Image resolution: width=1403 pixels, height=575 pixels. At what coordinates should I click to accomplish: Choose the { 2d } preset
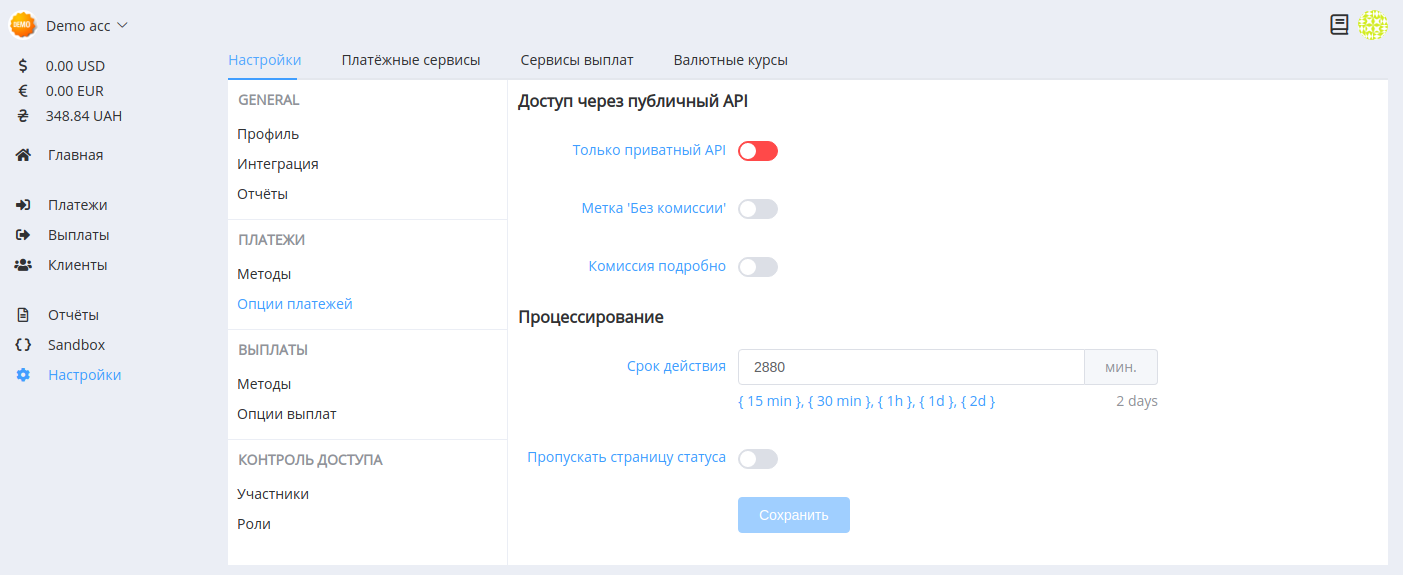click(978, 401)
